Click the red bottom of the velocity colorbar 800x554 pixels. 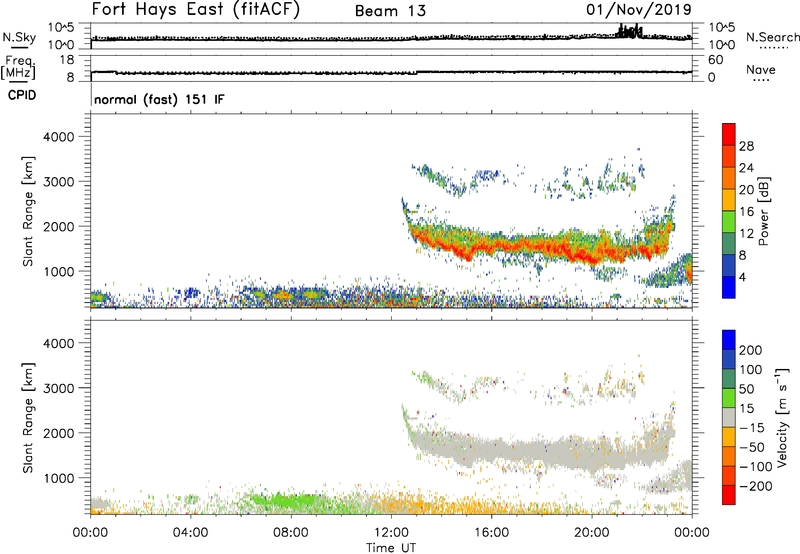[x=729, y=495]
